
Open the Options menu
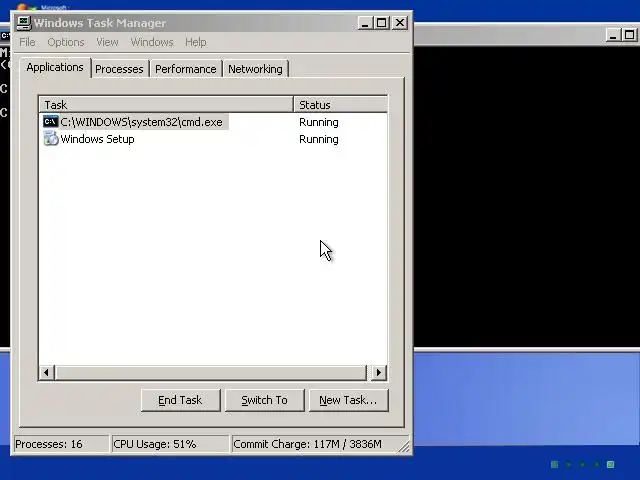66,42
